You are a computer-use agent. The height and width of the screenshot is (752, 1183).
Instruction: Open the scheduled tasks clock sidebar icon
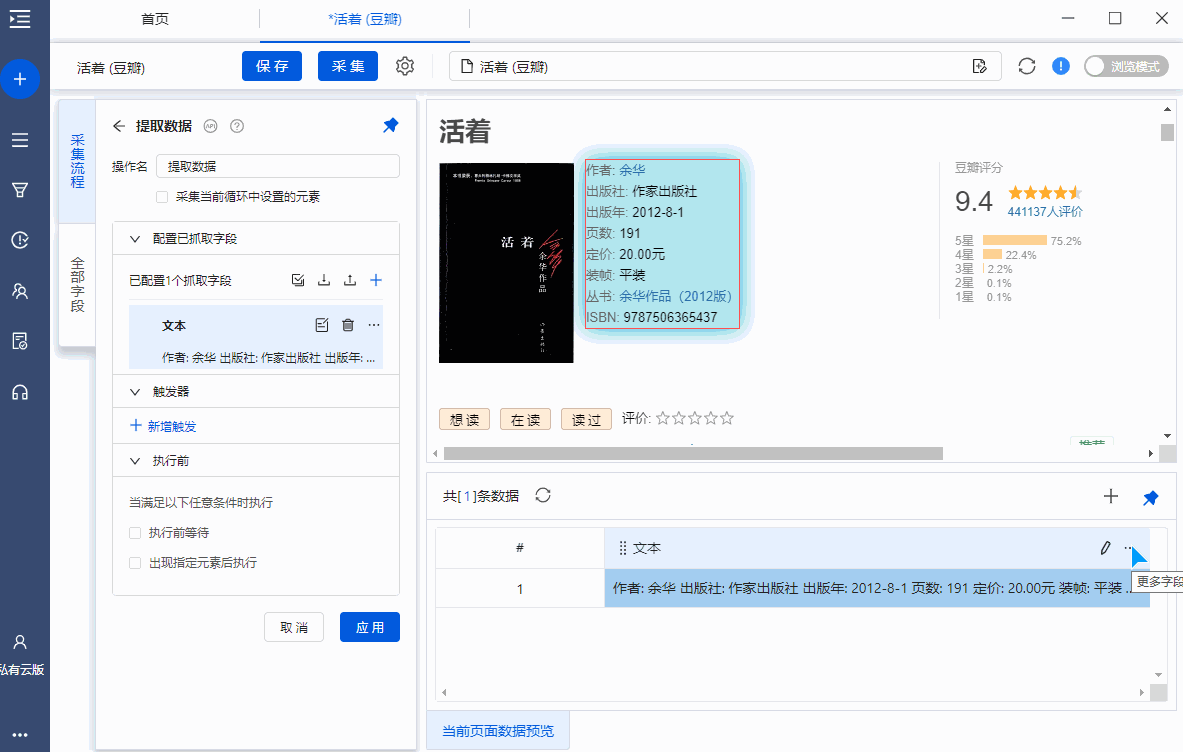20,241
